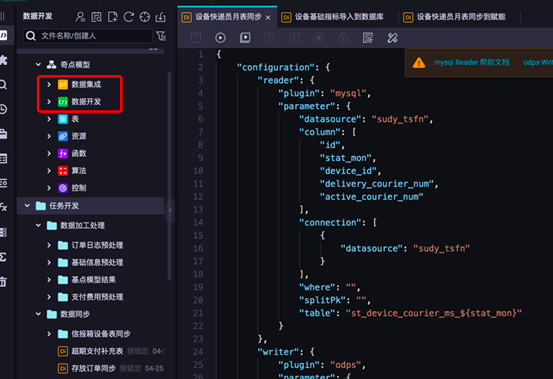Image resolution: width=553 pixels, height=379 pixels.
Task: Collapse the left panel with the arrow handle
Action: [170, 210]
